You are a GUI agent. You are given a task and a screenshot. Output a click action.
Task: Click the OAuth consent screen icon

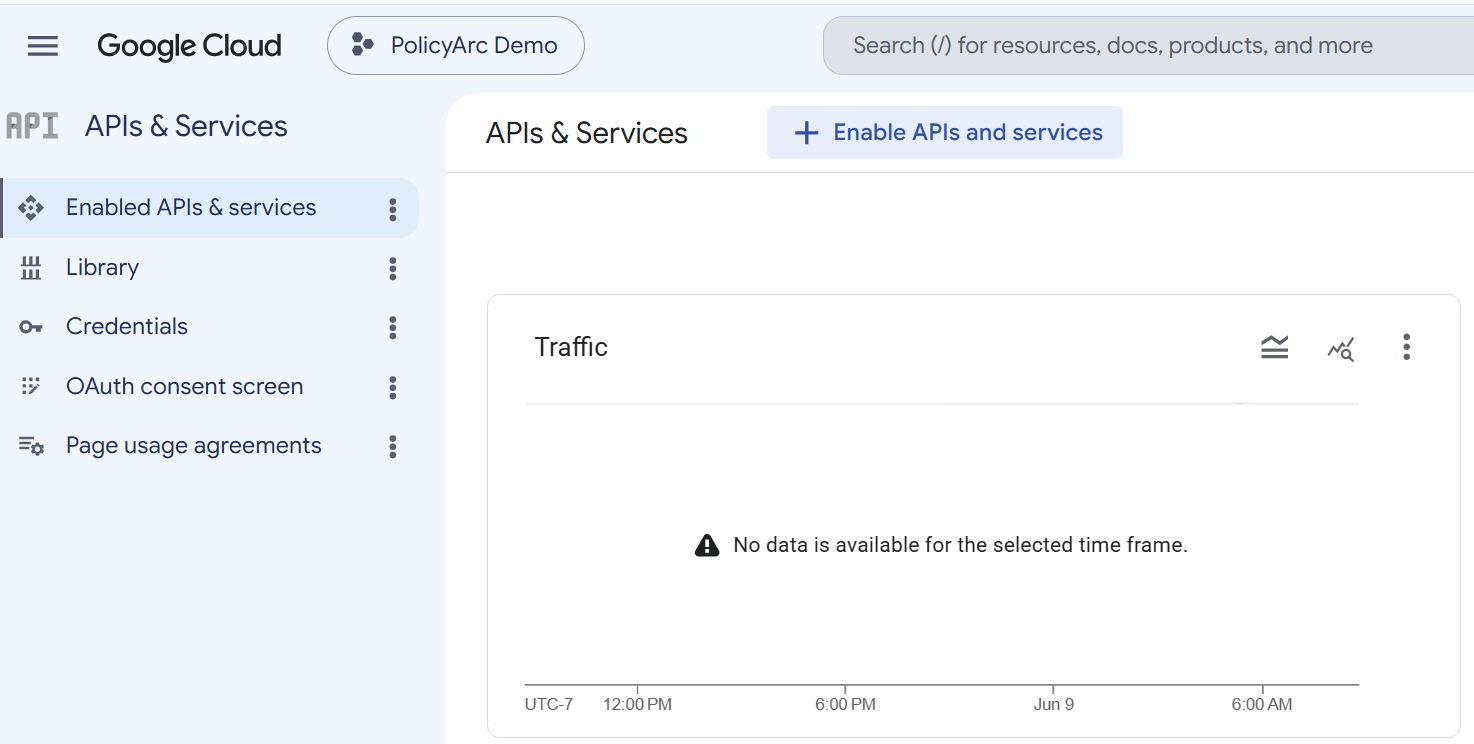(31, 386)
